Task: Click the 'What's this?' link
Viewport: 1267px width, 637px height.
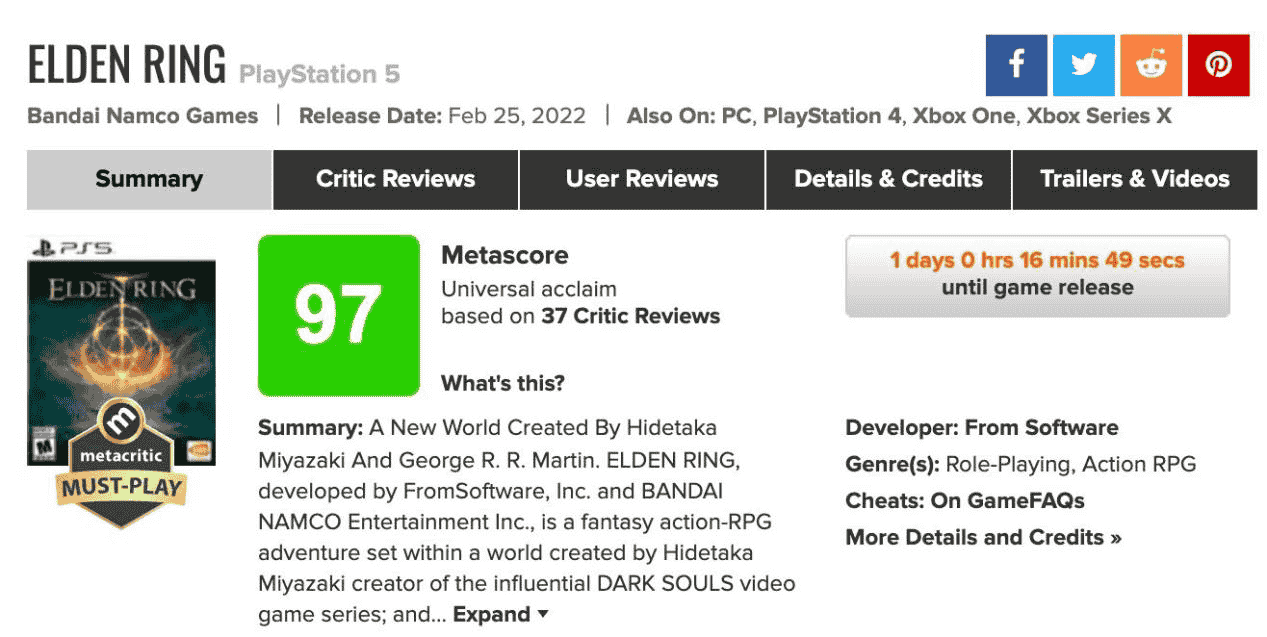Action: pyautogui.click(x=503, y=383)
